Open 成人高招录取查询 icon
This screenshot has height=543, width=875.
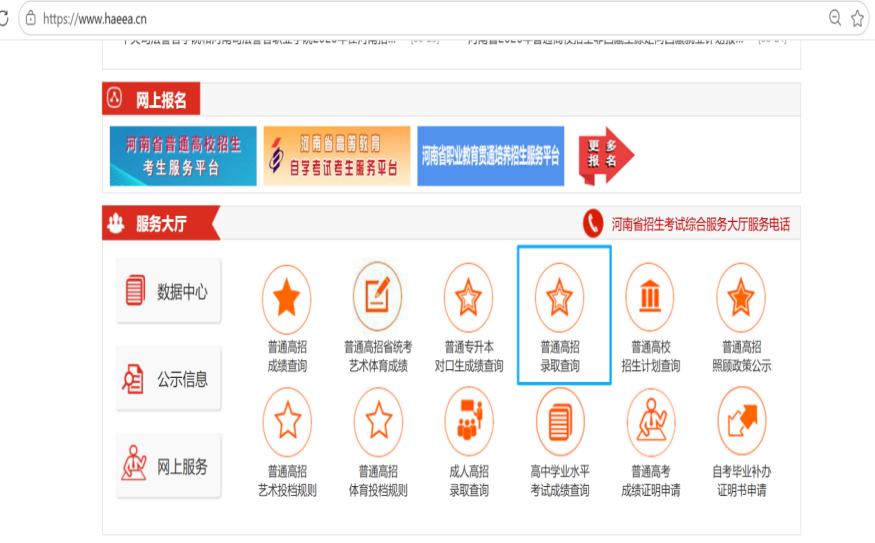coord(469,422)
